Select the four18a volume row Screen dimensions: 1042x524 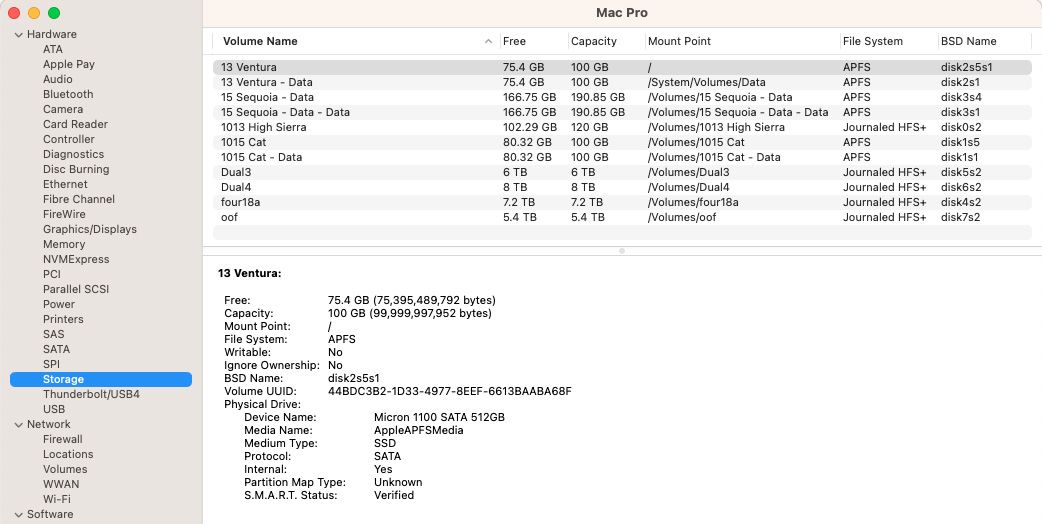[622, 203]
